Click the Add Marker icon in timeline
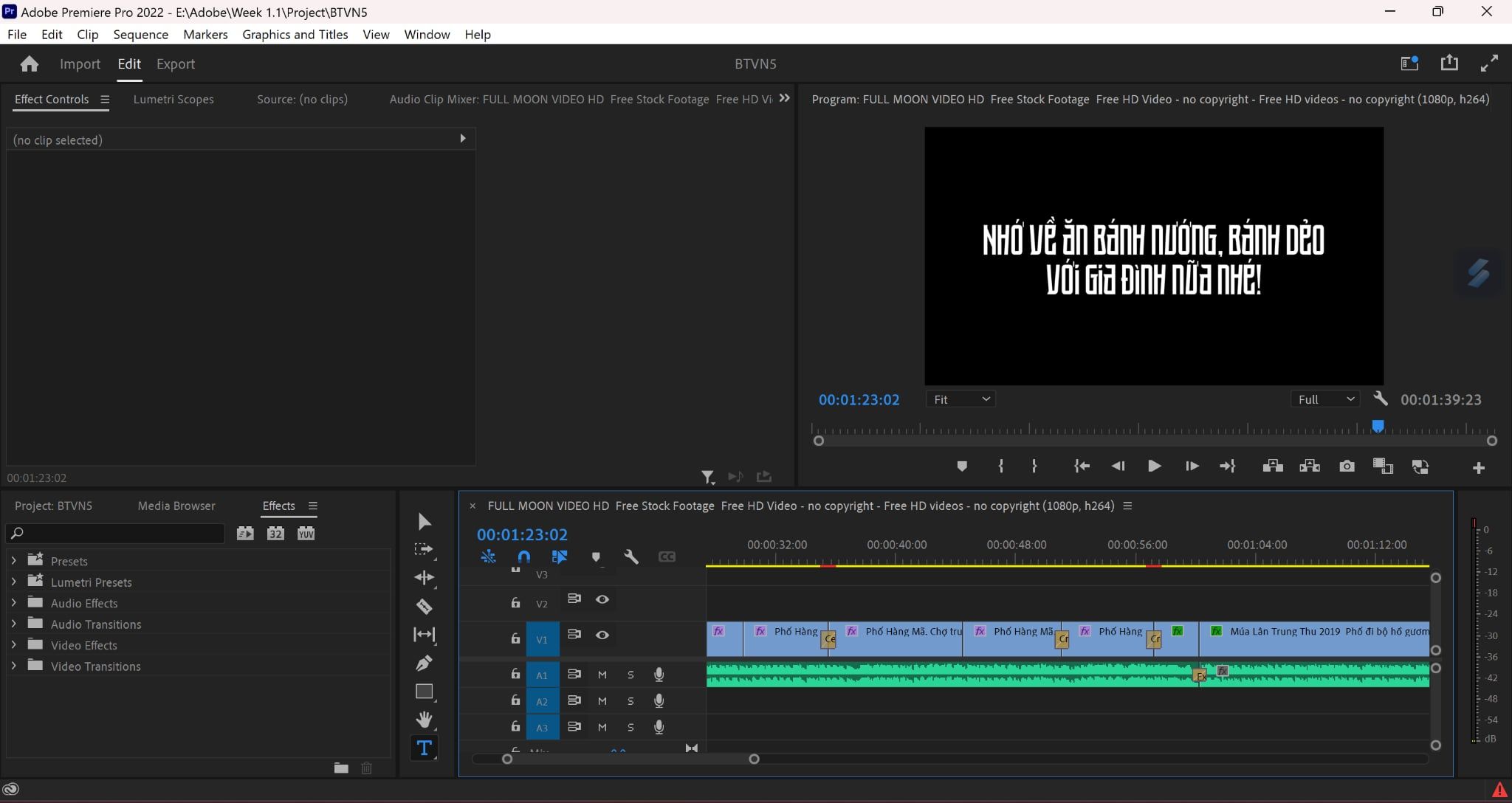The image size is (1512, 803). (596, 557)
